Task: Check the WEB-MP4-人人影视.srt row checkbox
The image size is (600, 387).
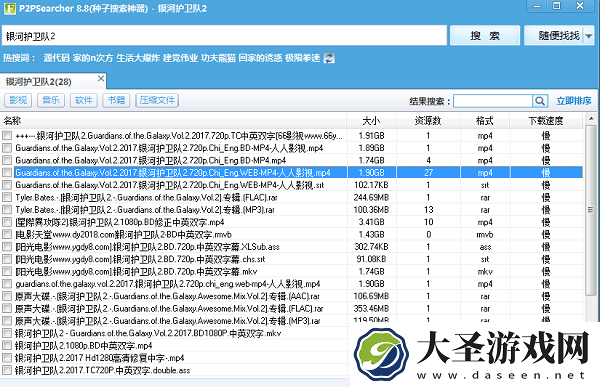Action: pyautogui.click(x=7, y=185)
